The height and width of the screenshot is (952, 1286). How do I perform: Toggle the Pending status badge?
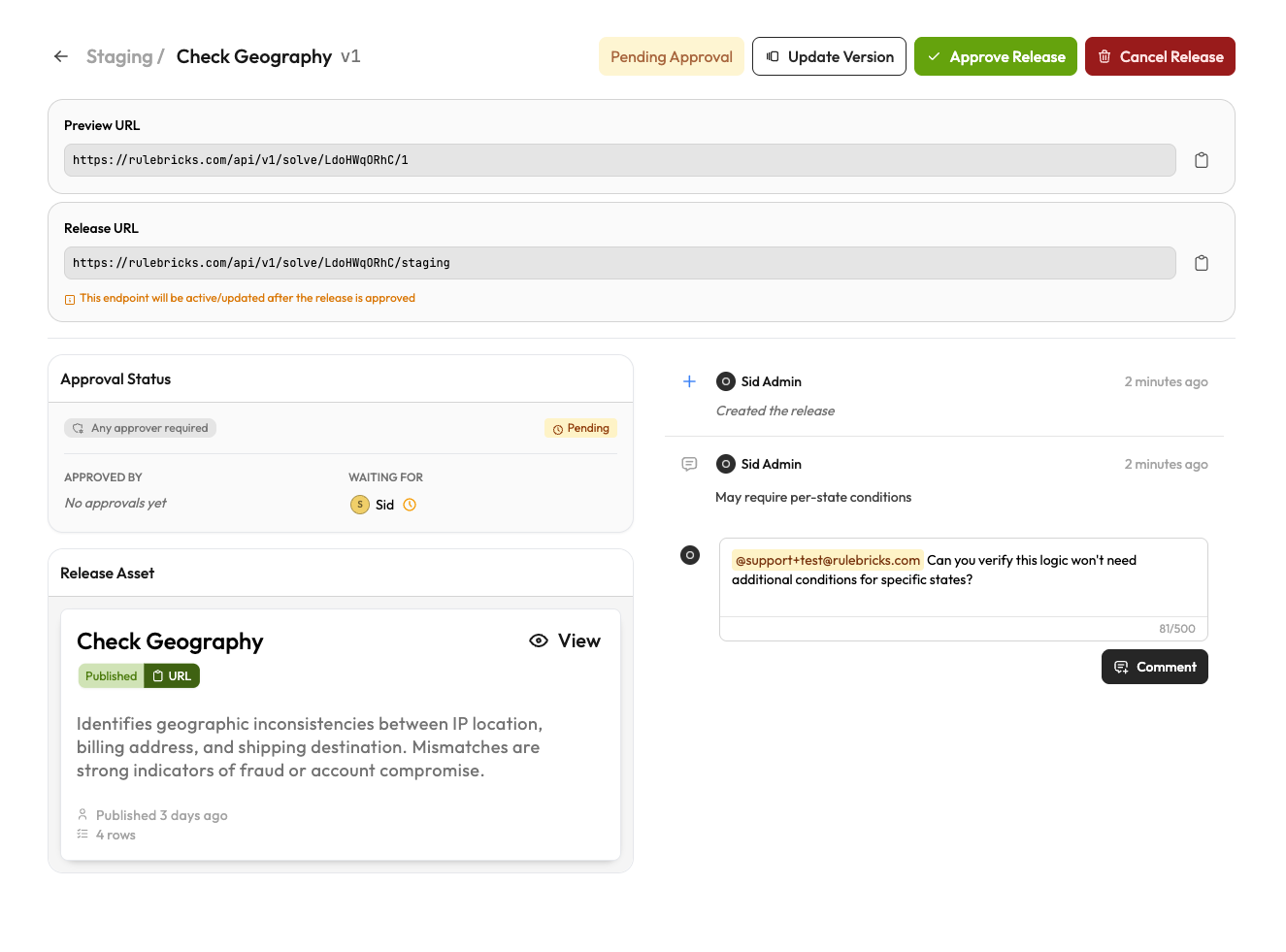click(580, 428)
